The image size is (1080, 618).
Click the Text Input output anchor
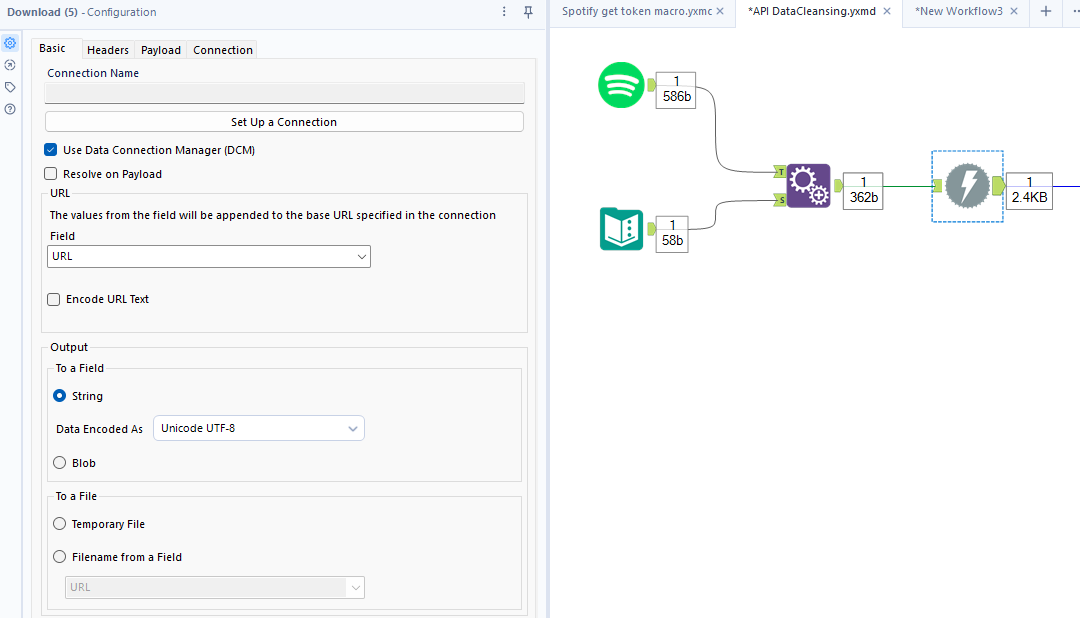pos(651,229)
